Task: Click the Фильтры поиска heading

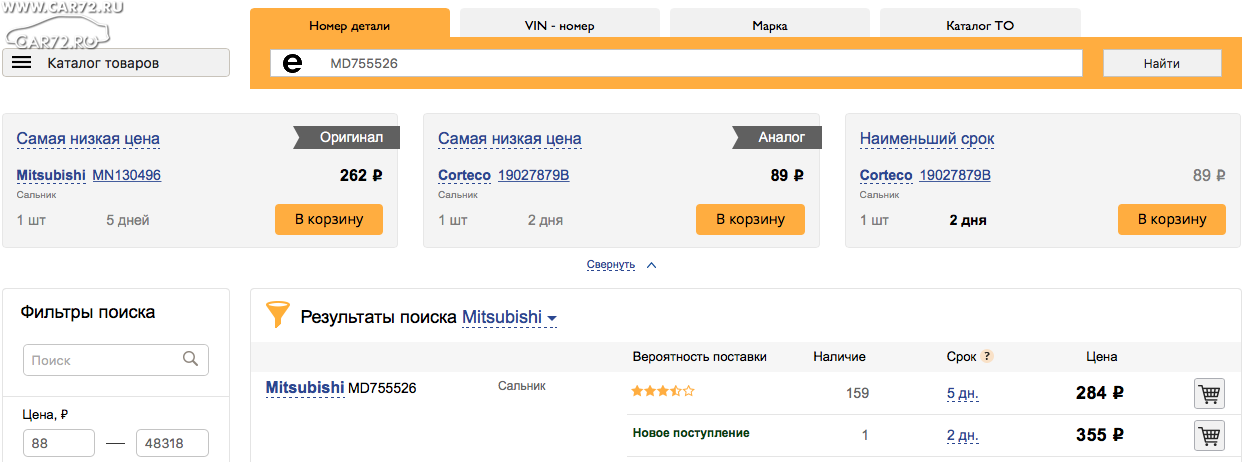Action: (x=88, y=312)
